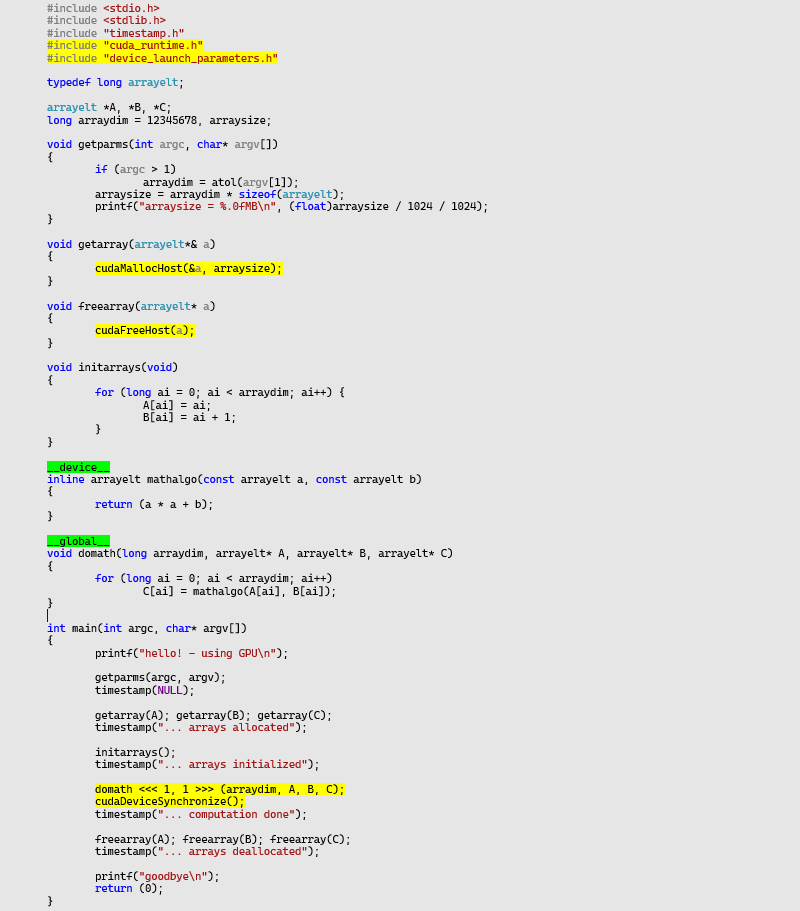Click the return (a * a + b) line
The height and width of the screenshot is (911, 800).
click(x=154, y=504)
